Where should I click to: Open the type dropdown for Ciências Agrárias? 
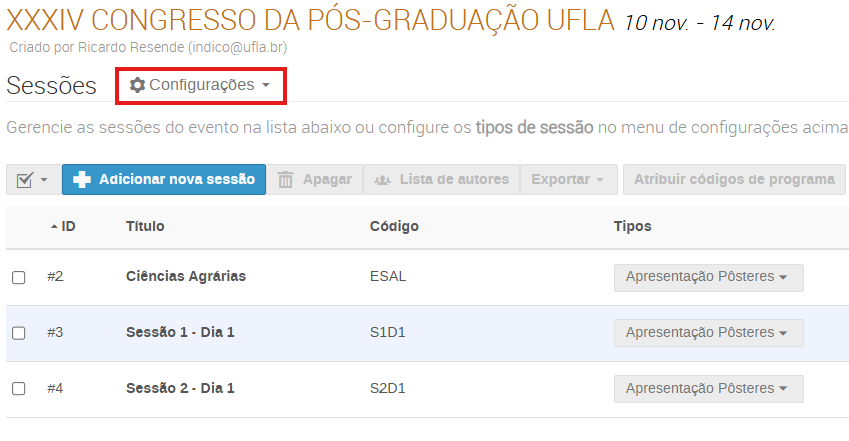(x=708, y=277)
